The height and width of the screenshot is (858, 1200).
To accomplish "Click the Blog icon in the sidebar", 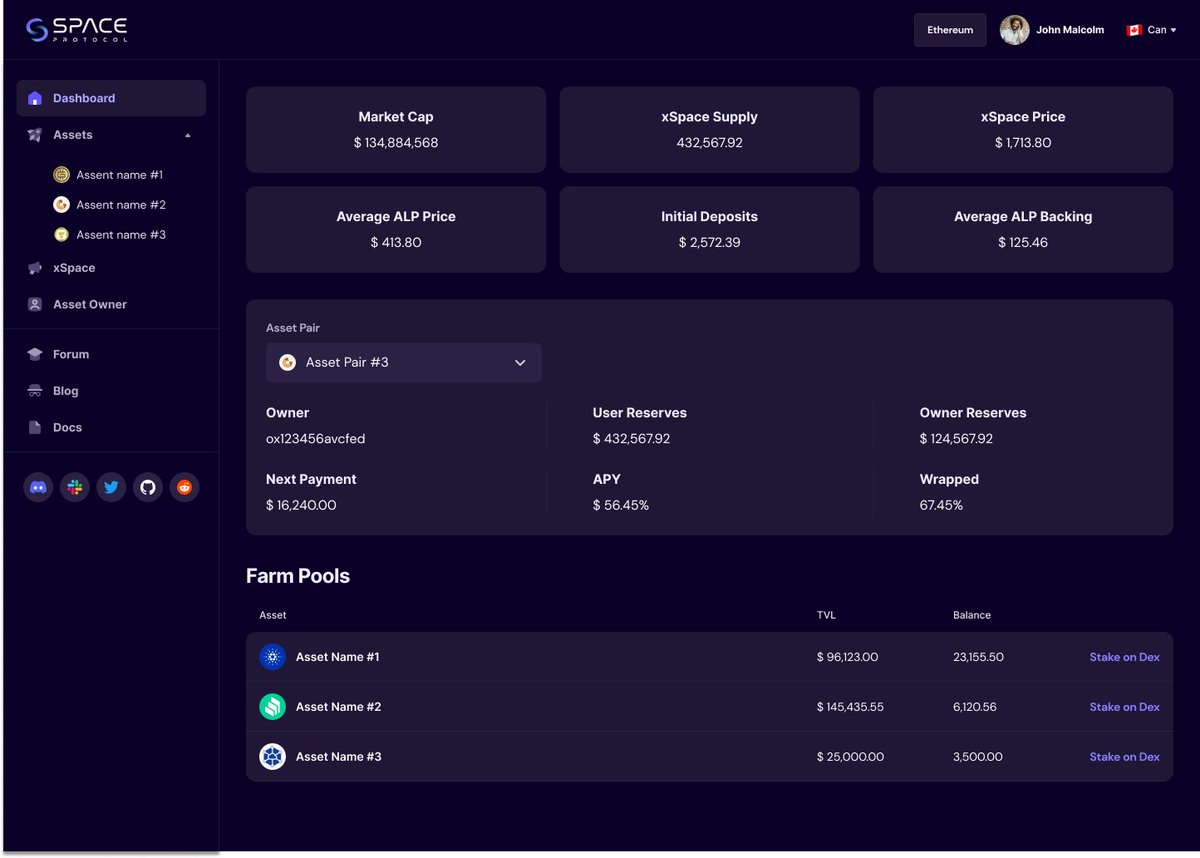I will click(x=35, y=390).
